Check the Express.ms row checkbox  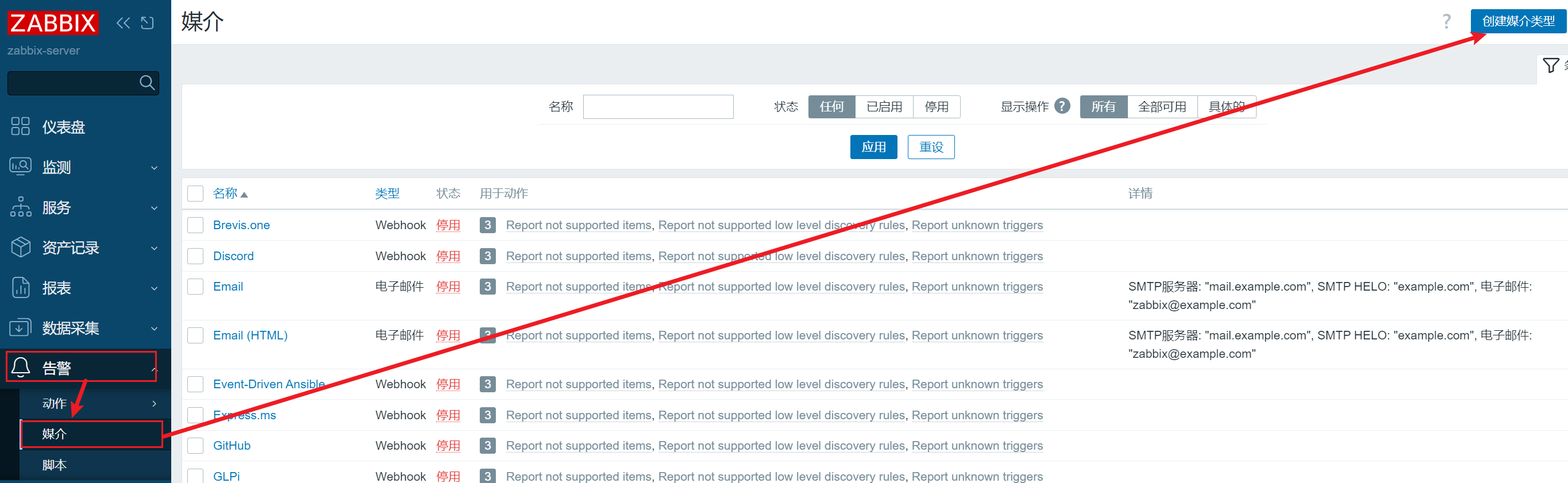pos(195,415)
